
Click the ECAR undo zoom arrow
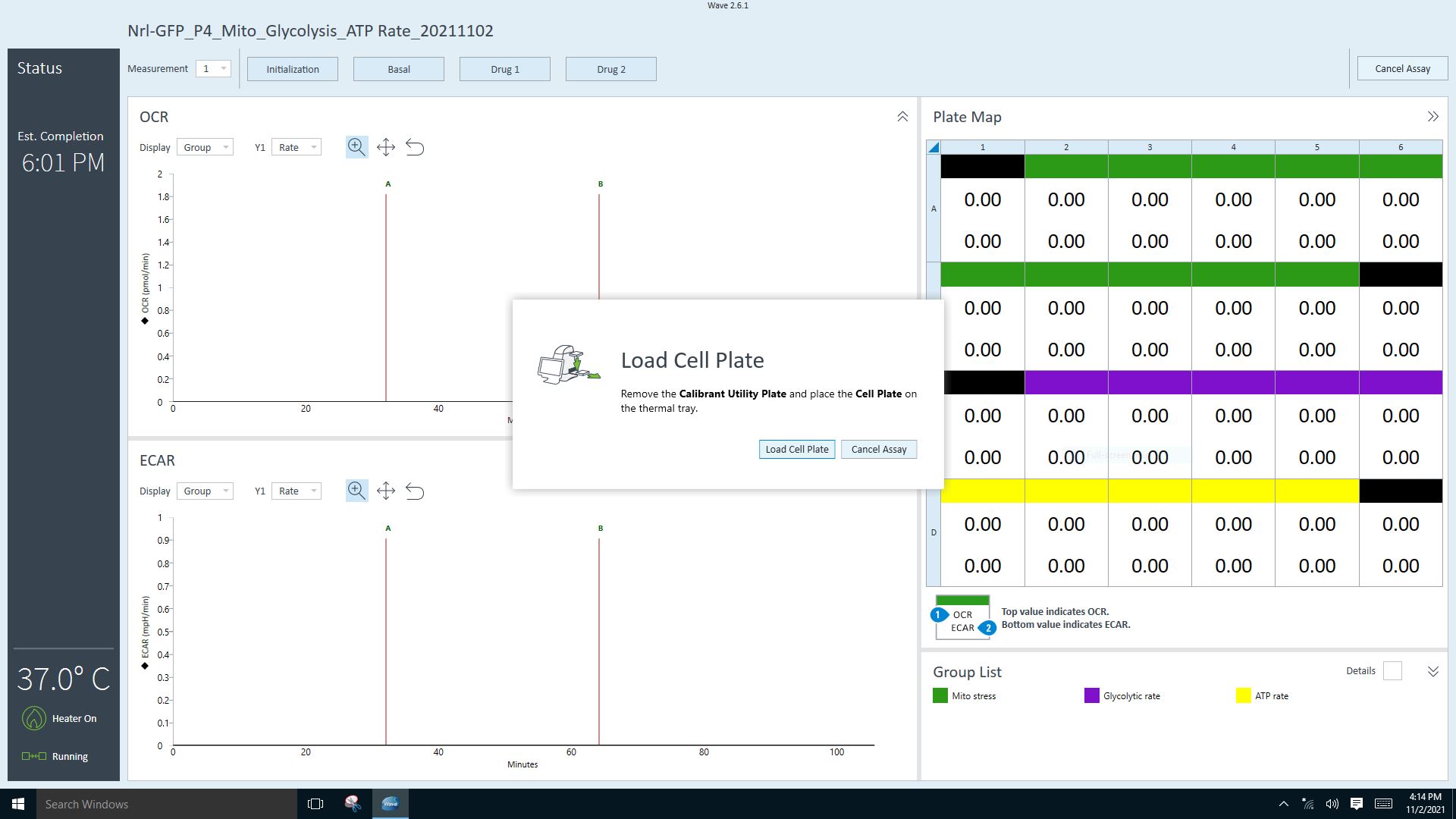[415, 491]
